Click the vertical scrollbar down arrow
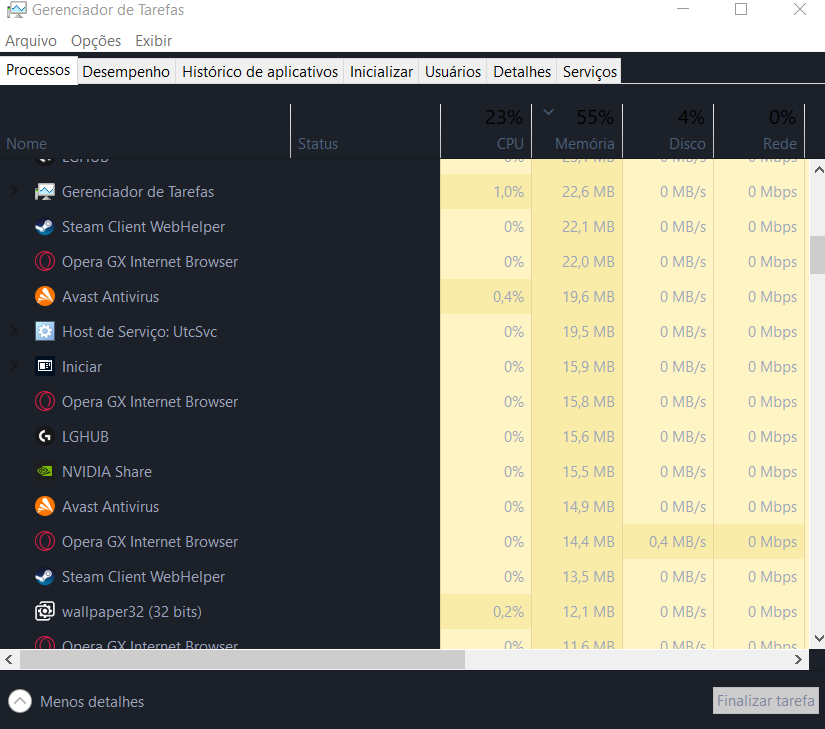This screenshot has width=825, height=729. pyautogui.click(x=818, y=639)
